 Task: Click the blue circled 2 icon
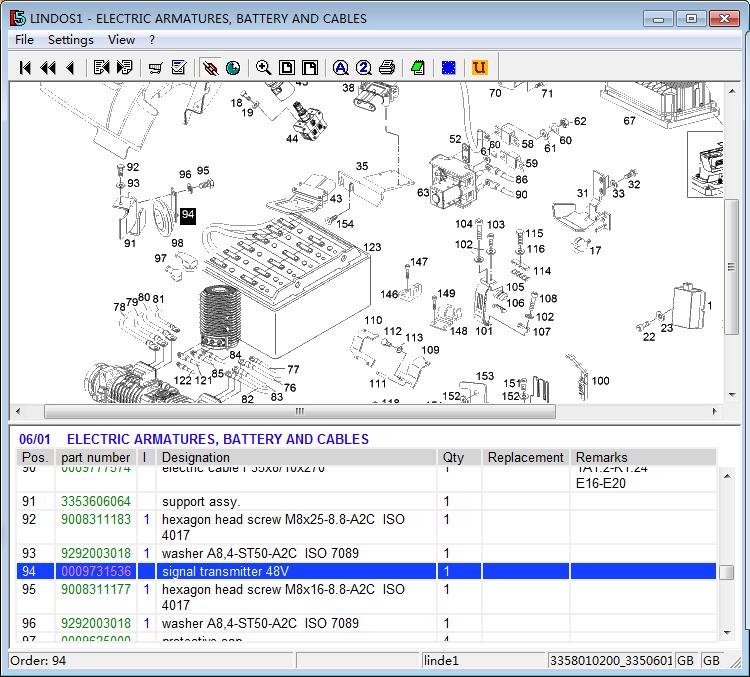coord(363,68)
